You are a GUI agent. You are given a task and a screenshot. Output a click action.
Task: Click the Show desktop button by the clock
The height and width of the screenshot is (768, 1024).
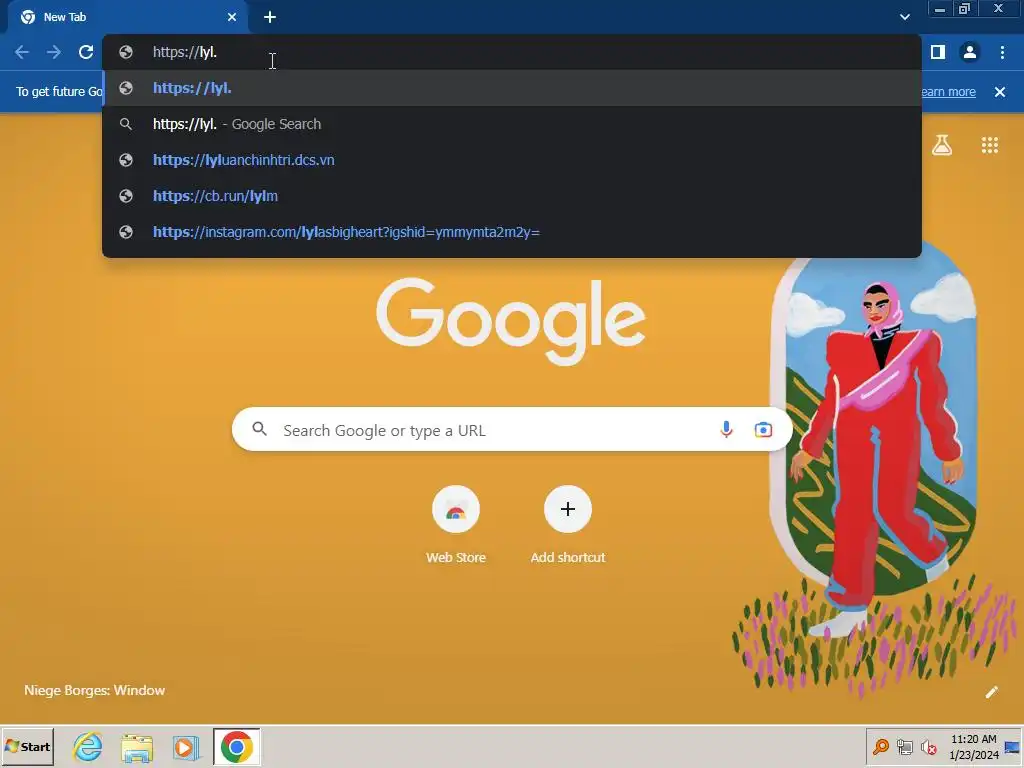tap(1013, 746)
